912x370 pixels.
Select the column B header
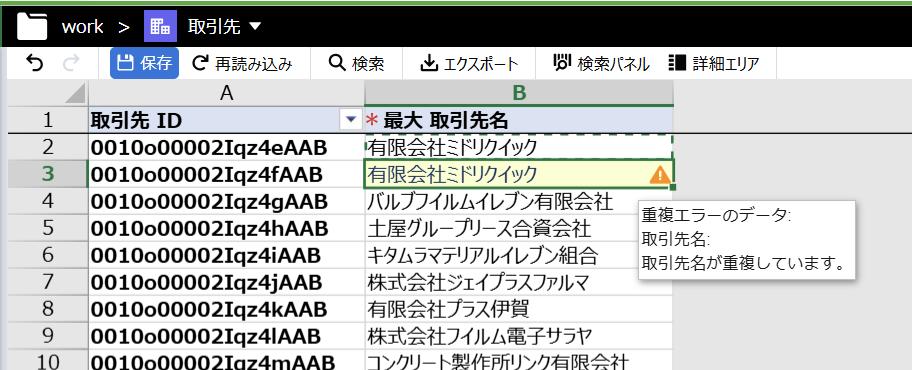click(519, 93)
